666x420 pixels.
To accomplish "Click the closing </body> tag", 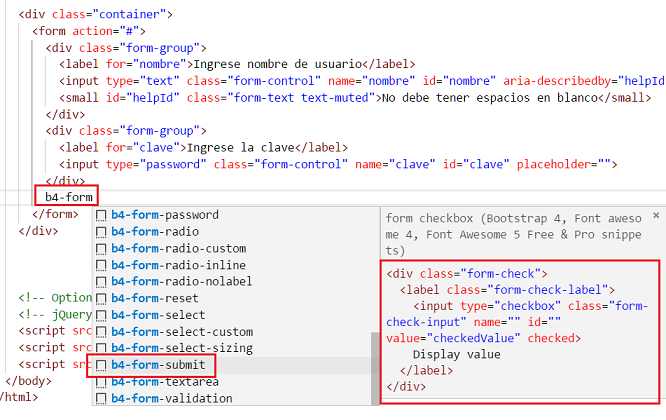I will point(28,381).
